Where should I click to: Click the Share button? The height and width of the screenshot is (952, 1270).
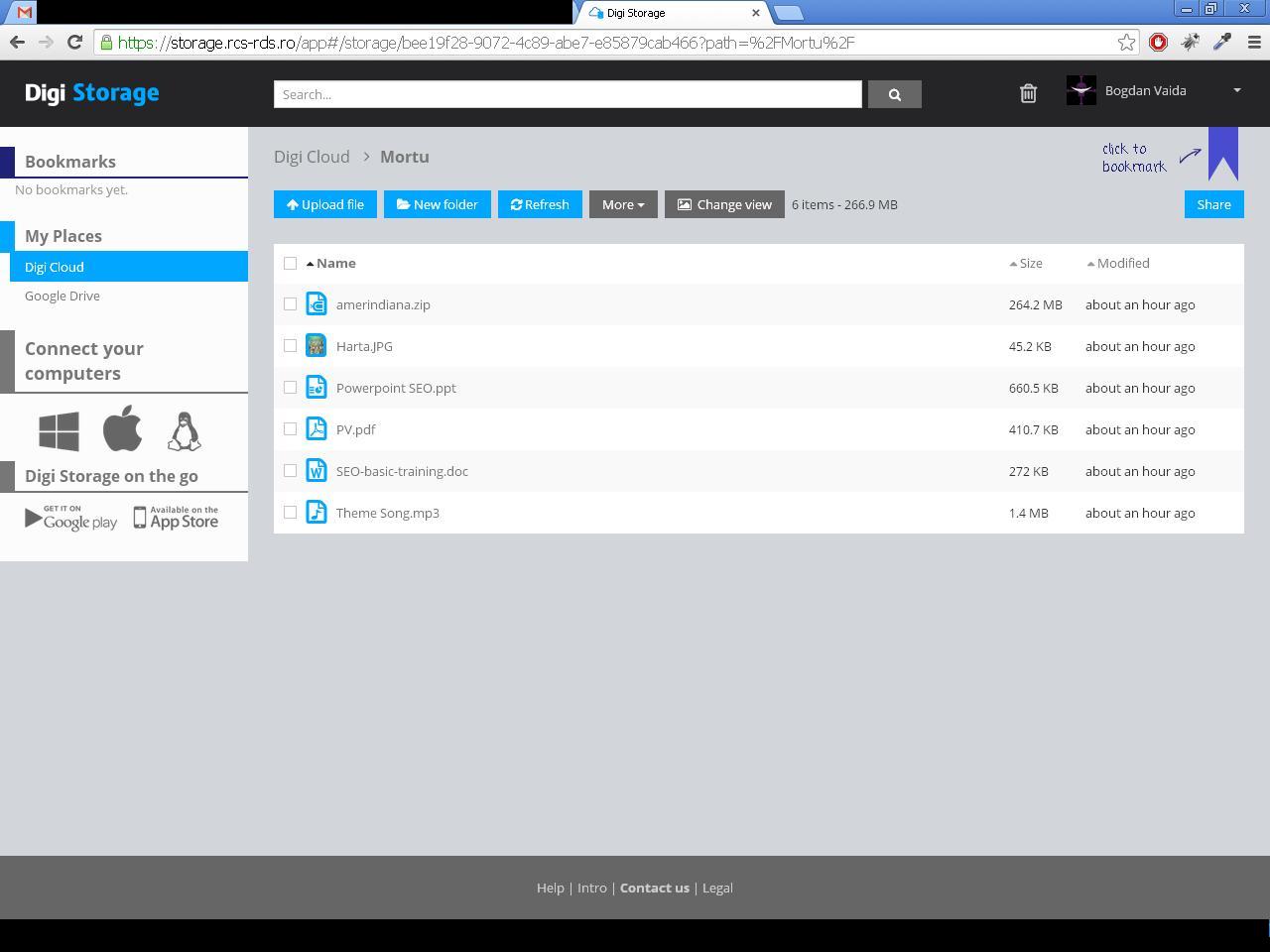[x=1214, y=204]
